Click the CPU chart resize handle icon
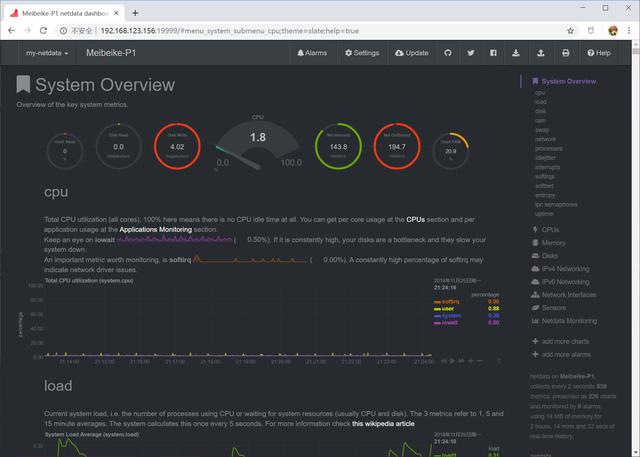This screenshot has height=457, width=640. 499,361
